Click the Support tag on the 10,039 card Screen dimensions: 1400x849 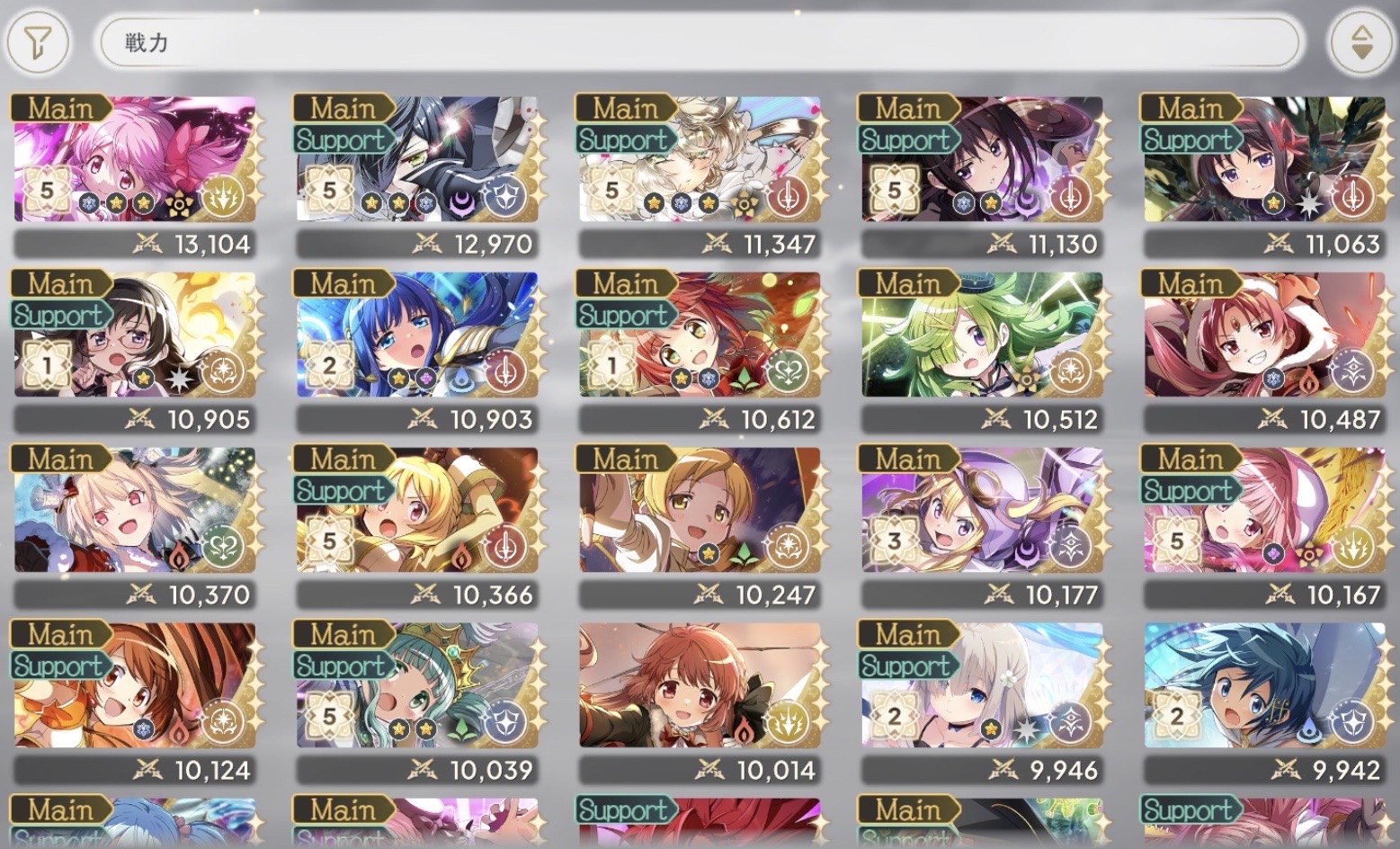[342, 666]
